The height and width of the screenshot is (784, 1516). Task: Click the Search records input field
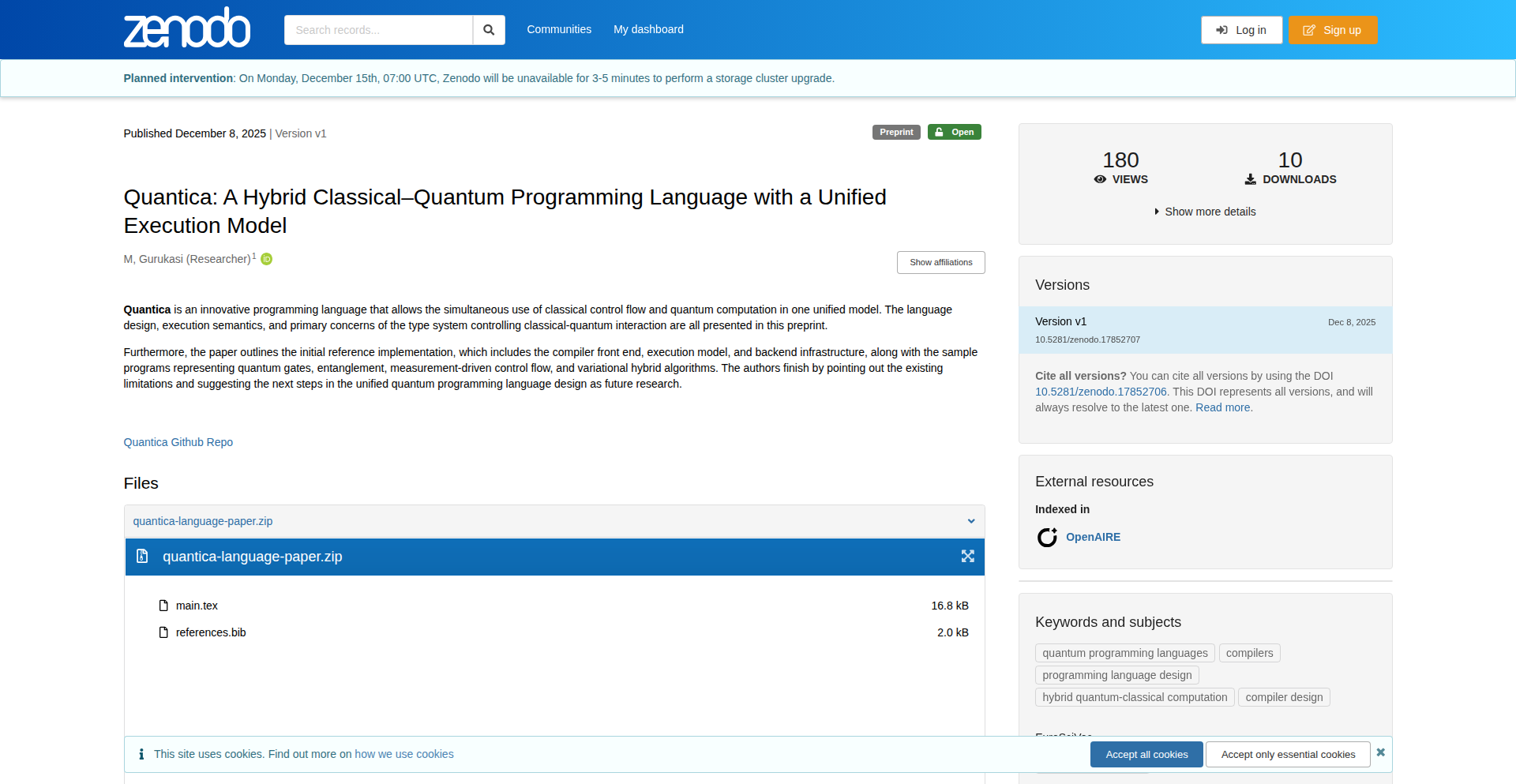click(x=378, y=30)
